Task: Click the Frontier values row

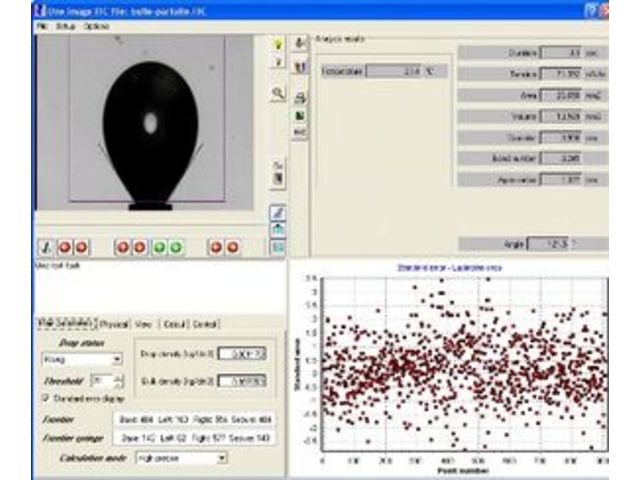Action: 195,419
